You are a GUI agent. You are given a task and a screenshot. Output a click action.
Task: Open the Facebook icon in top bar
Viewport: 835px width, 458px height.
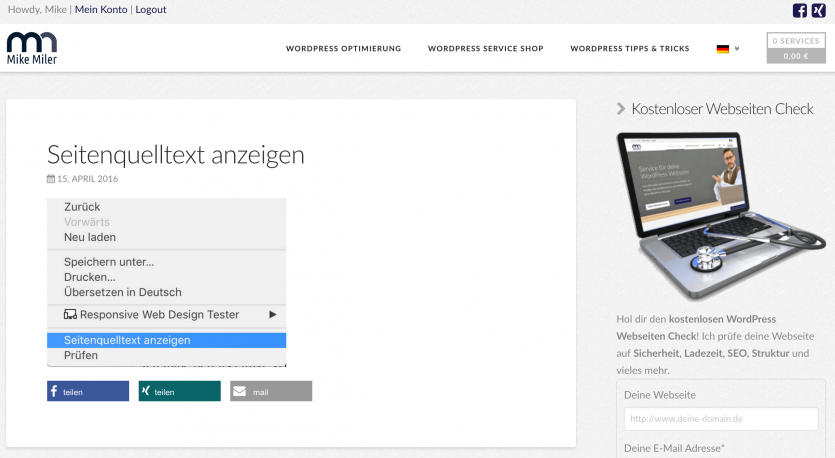pyautogui.click(x=799, y=10)
